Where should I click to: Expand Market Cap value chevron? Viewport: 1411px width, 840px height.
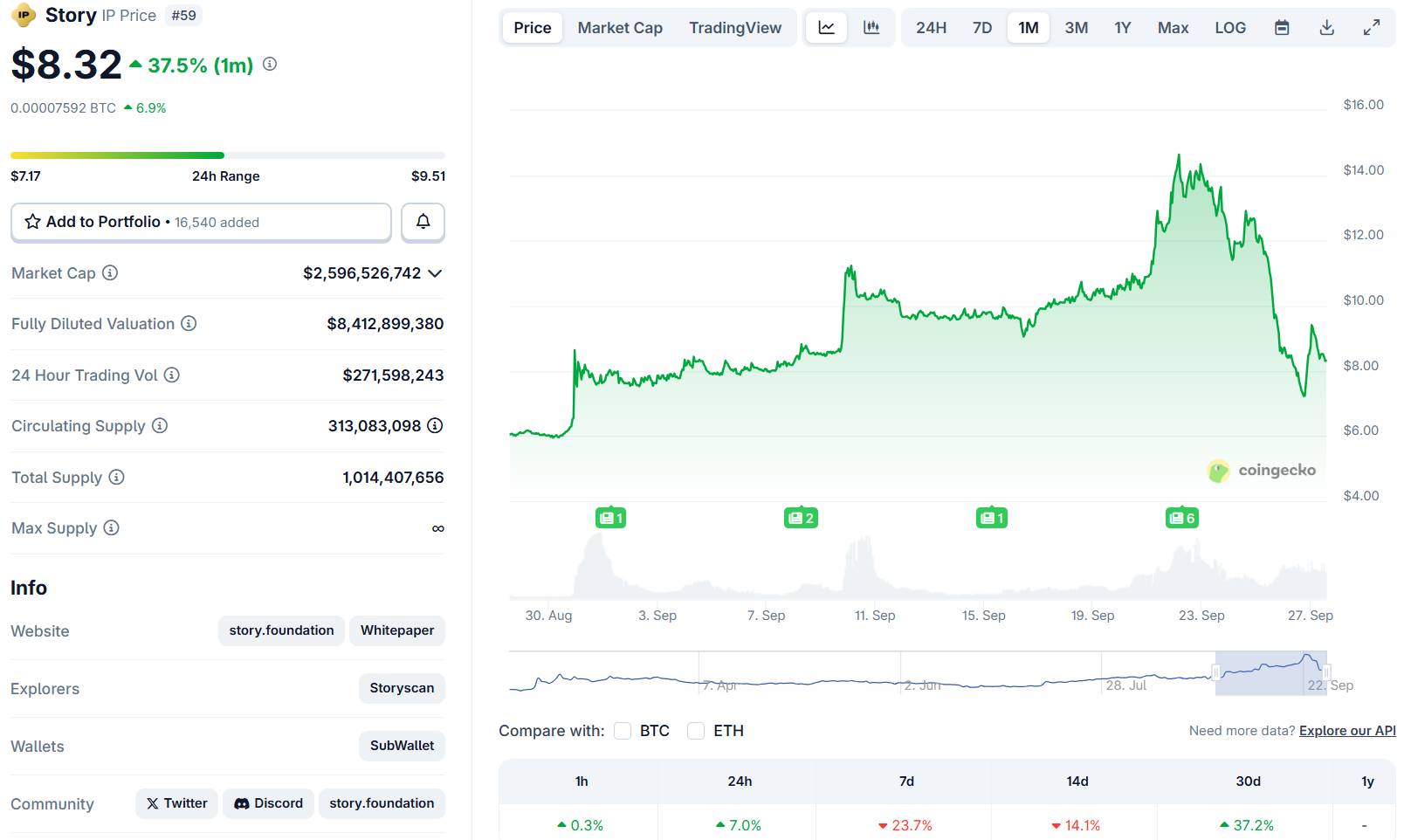click(x=435, y=273)
